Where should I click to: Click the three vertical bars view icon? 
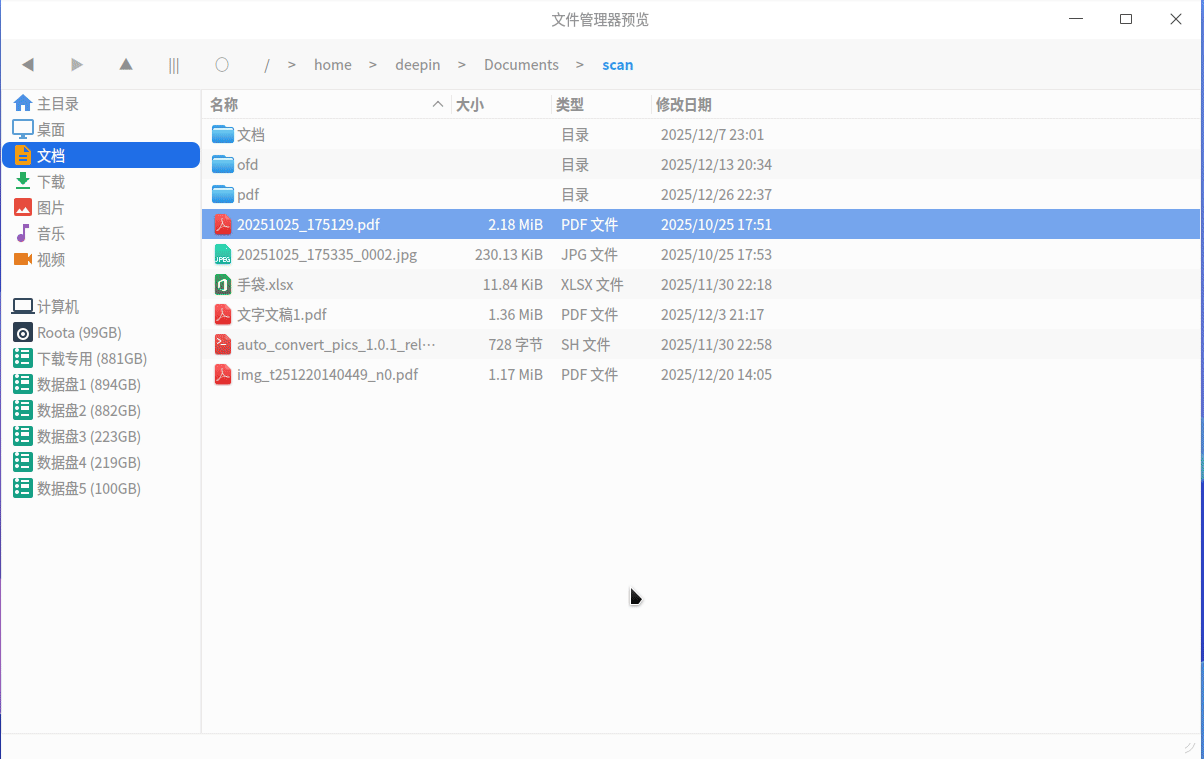pyautogui.click(x=174, y=65)
